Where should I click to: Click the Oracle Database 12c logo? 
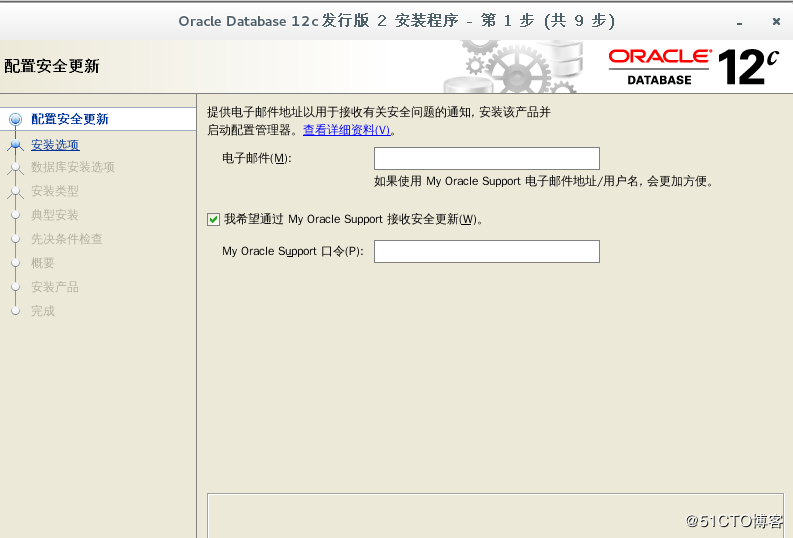694,67
